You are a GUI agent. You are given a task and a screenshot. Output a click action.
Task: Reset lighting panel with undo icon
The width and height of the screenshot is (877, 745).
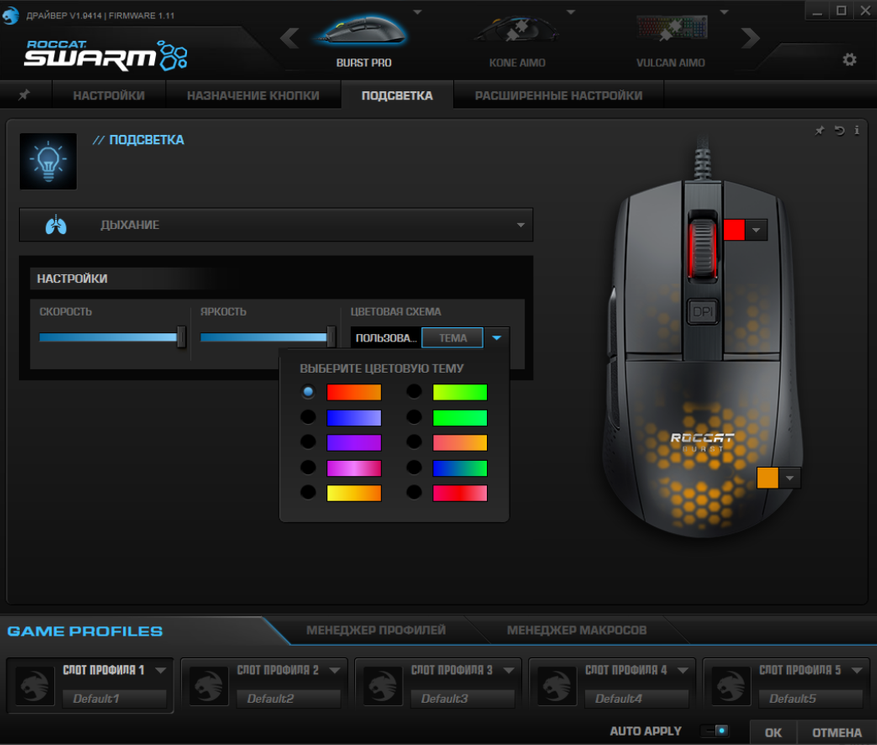coord(839,131)
